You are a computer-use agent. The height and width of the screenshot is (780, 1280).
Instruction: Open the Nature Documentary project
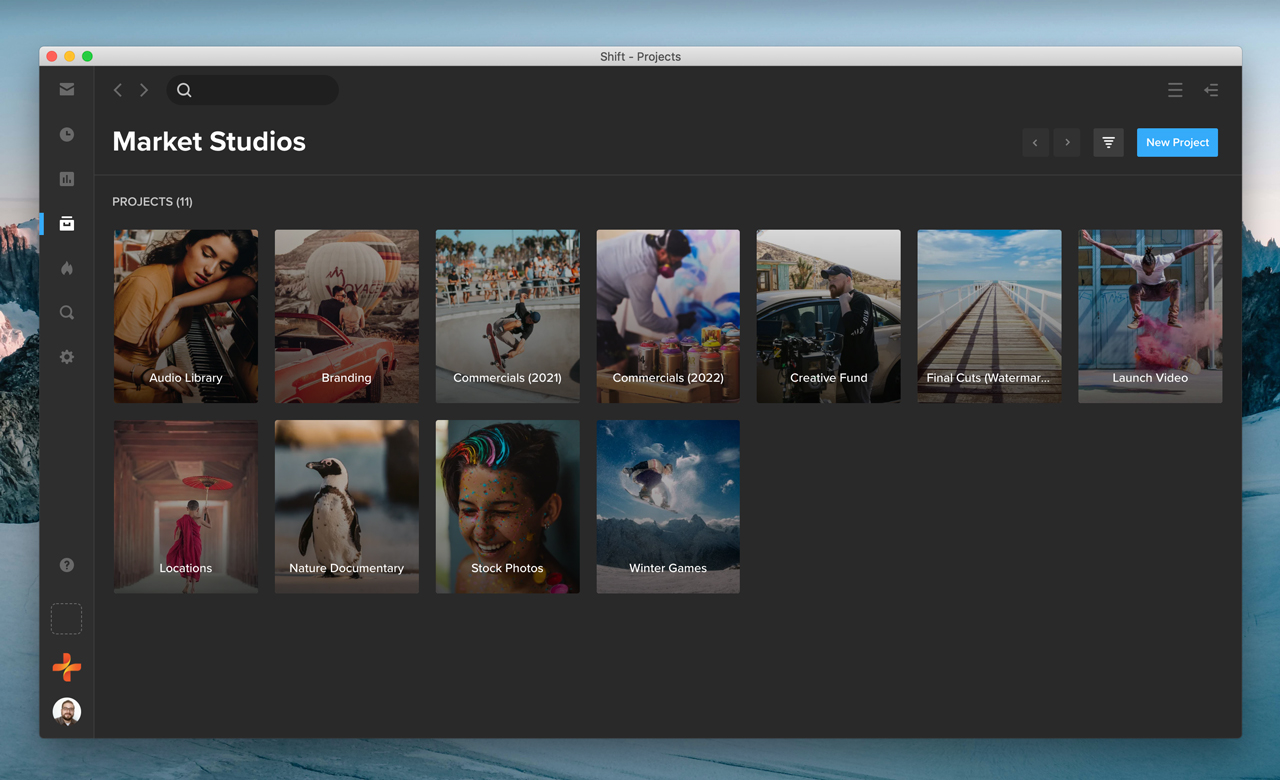point(347,507)
